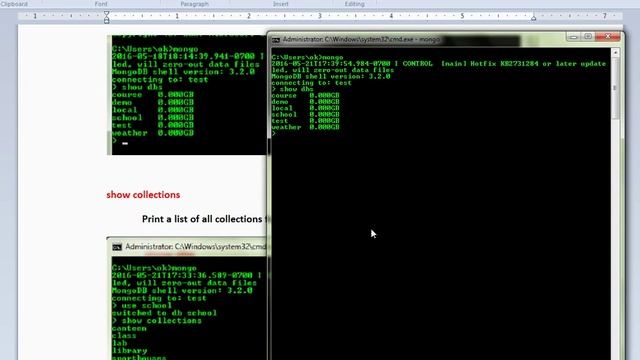Open the mongo cmd window's title bar system icon
Screen dimensions: 640x360
tap(276, 40)
